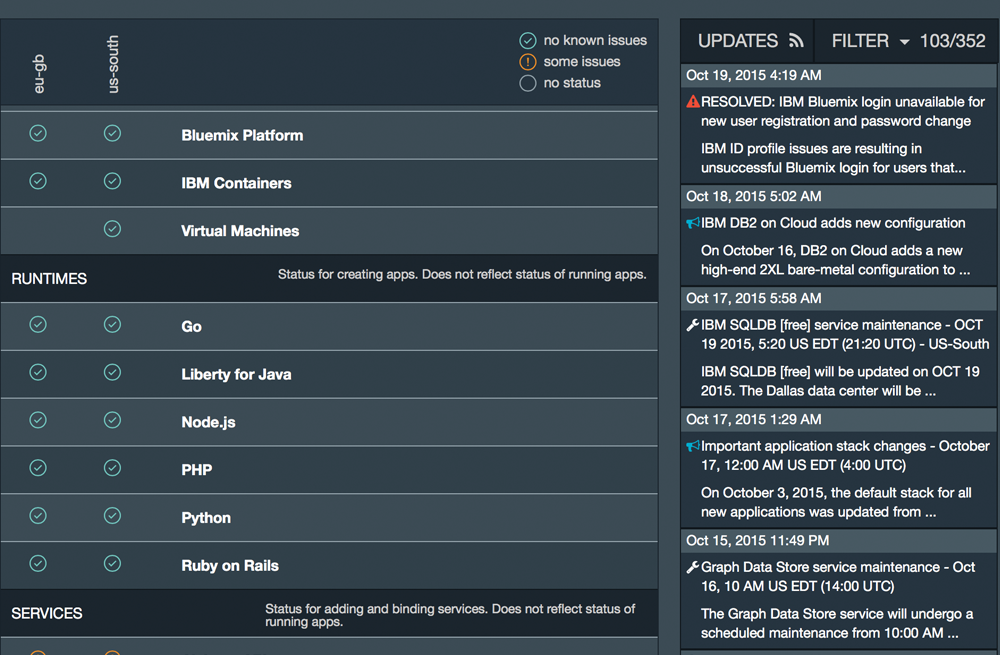Open Important application stack changes update
This screenshot has height=655, width=1000.
[845, 455]
